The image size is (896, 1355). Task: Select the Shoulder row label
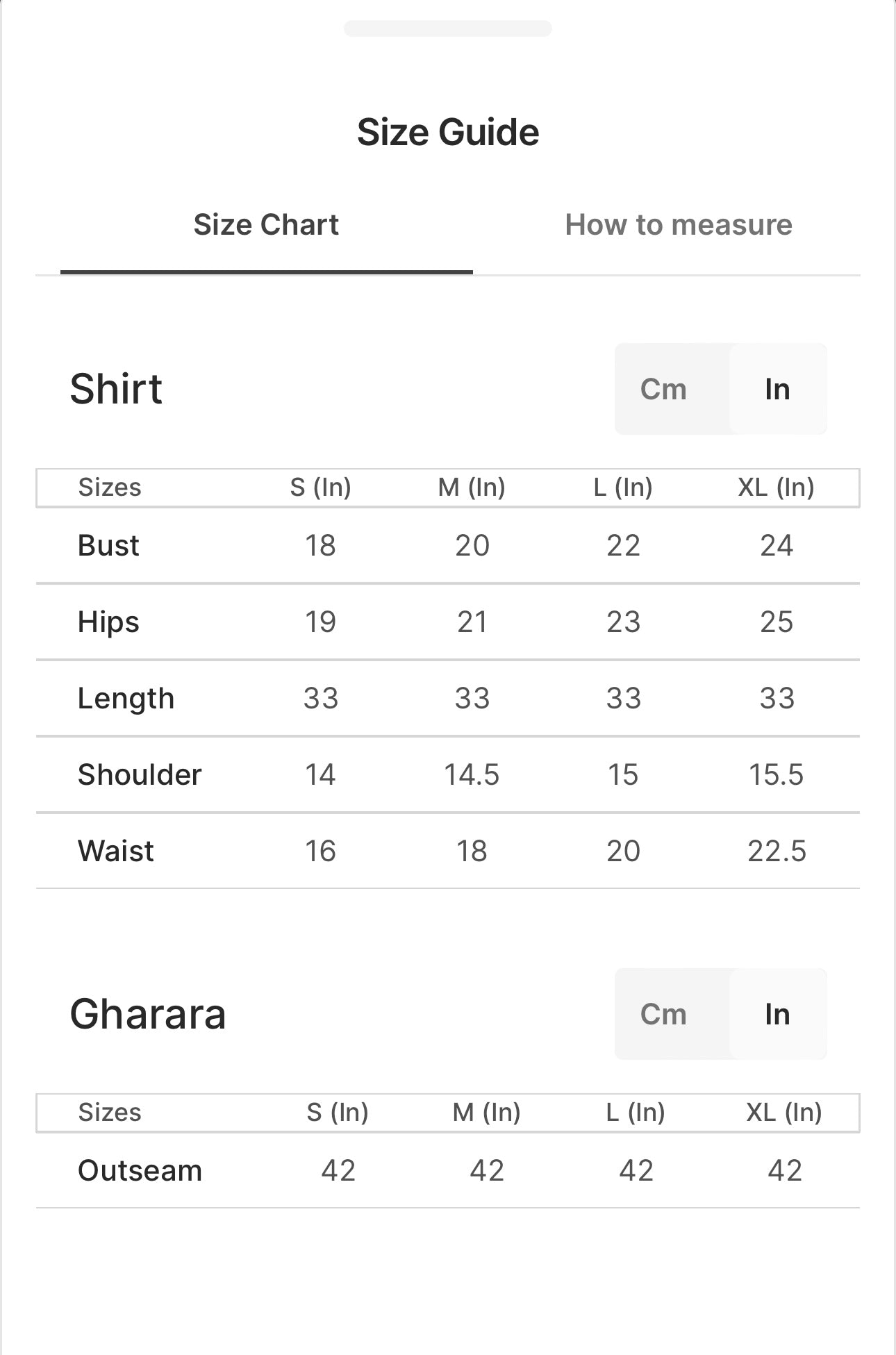(x=140, y=774)
